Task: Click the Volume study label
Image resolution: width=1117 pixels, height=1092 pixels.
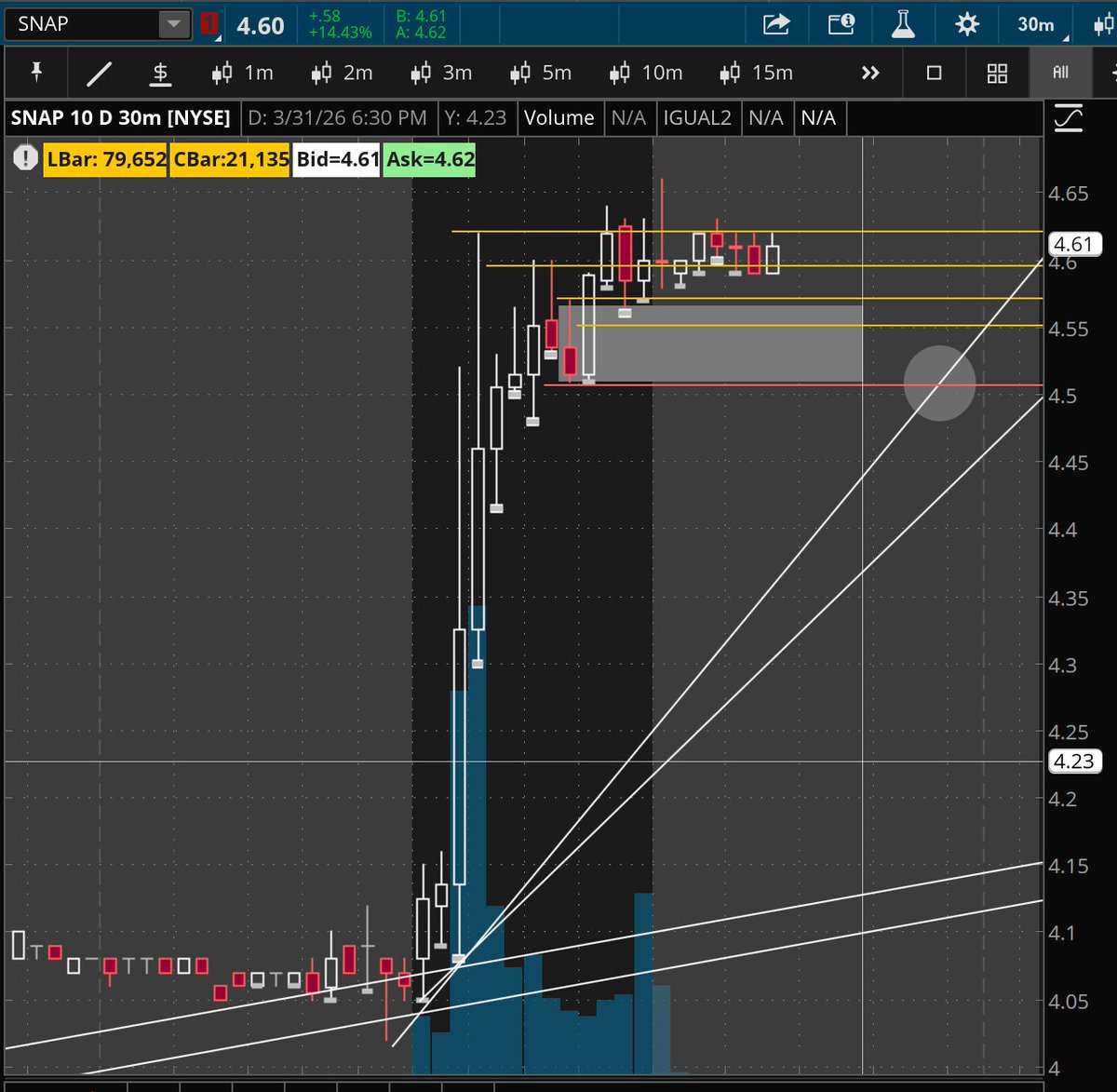Action: [x=558, y=118]
